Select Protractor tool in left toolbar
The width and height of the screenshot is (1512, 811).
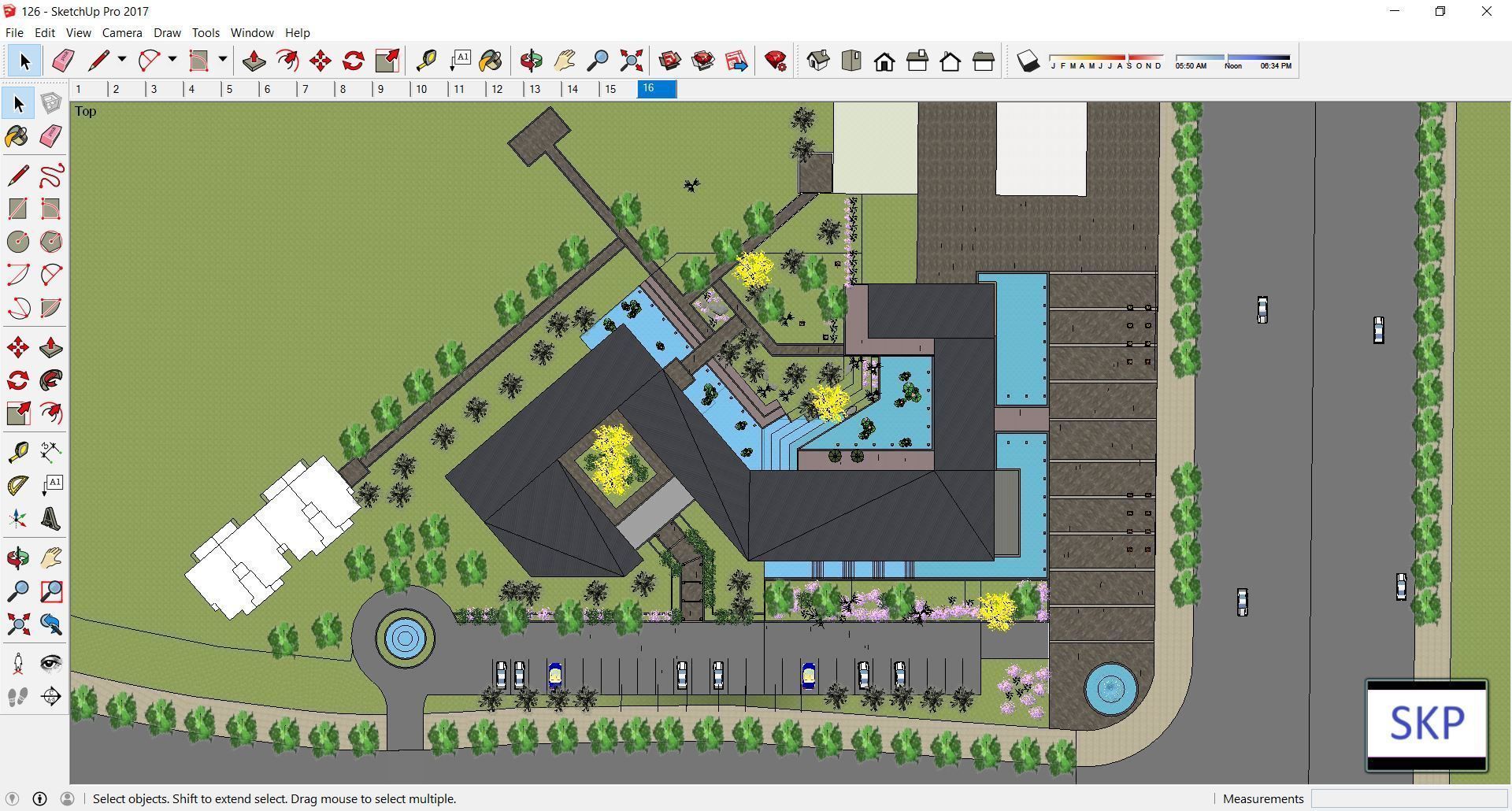18,484
